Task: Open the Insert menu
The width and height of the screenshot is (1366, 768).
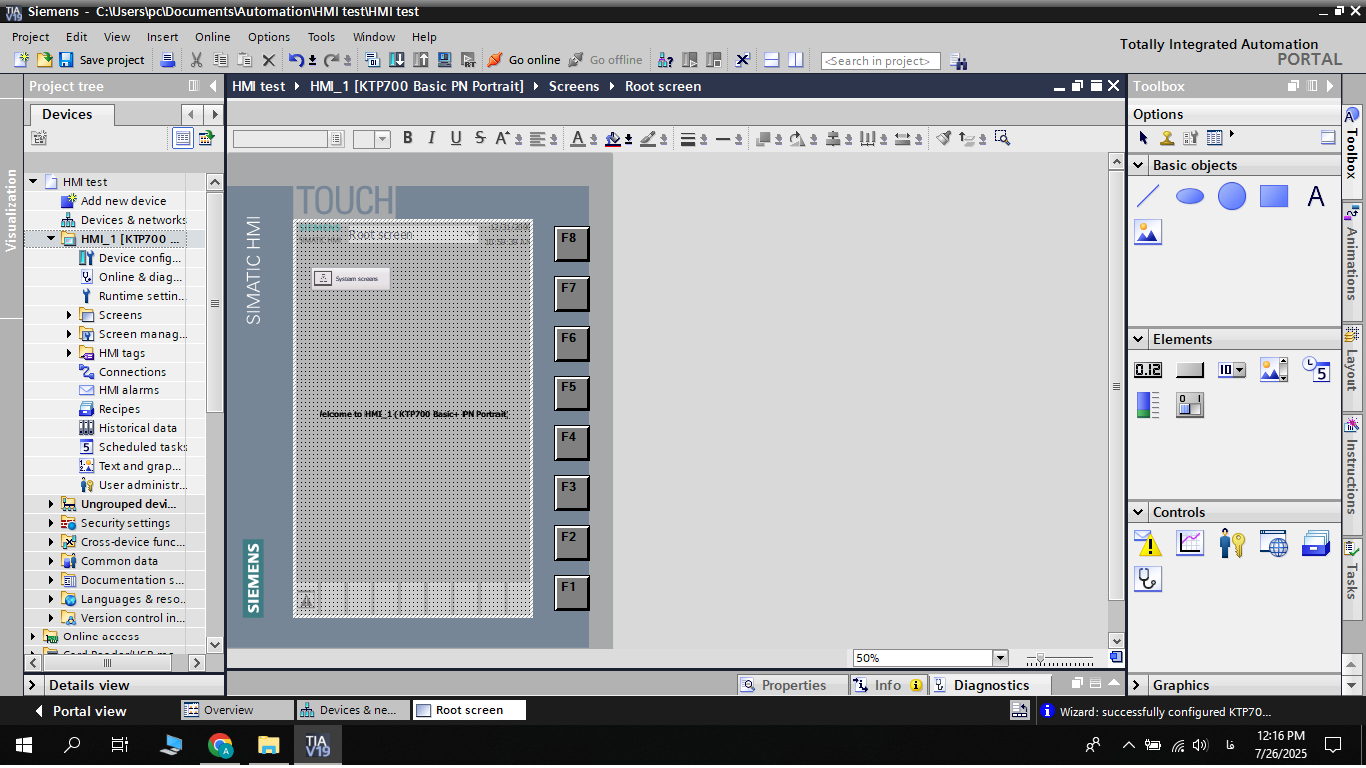Action: [x=163, y=37]
